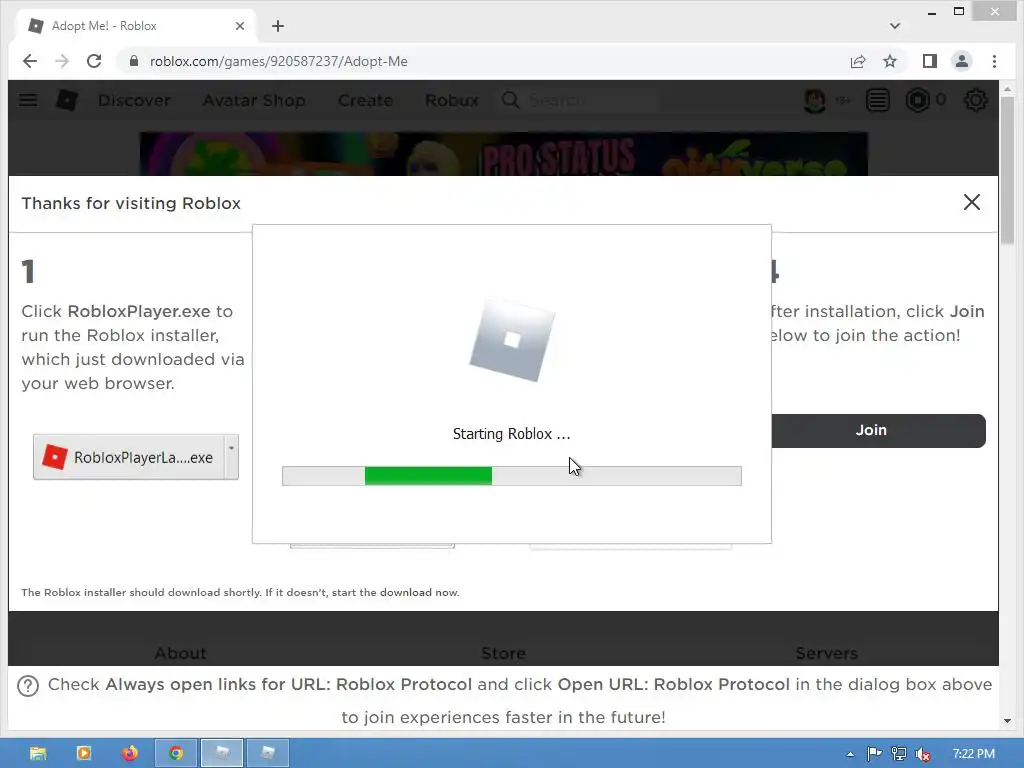Share this page icon in address bar
The width and height of the screenshot is (1024, 768).
pos(857,61)
